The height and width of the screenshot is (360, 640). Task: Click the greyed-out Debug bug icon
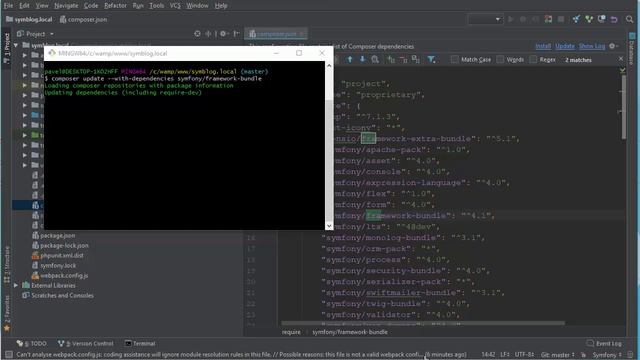point(523,19)
